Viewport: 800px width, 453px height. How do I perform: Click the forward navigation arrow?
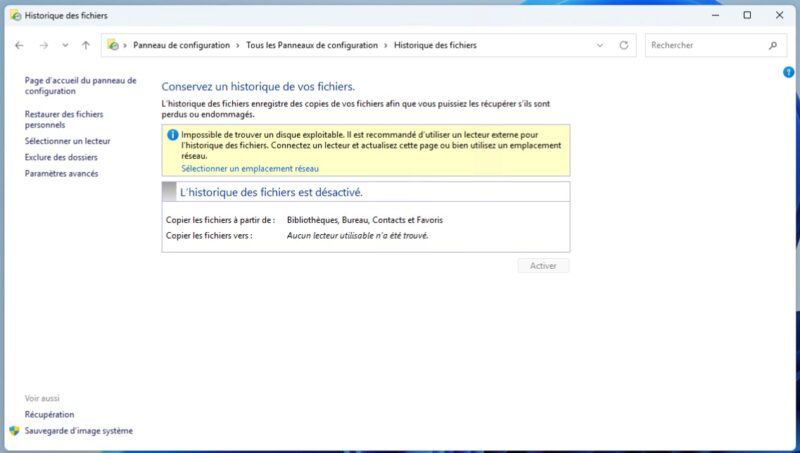(x=44, y=45)
